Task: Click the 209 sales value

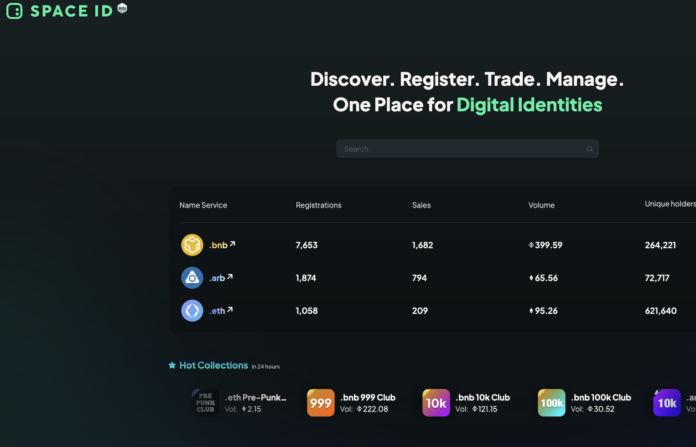Action: (420, 311)
